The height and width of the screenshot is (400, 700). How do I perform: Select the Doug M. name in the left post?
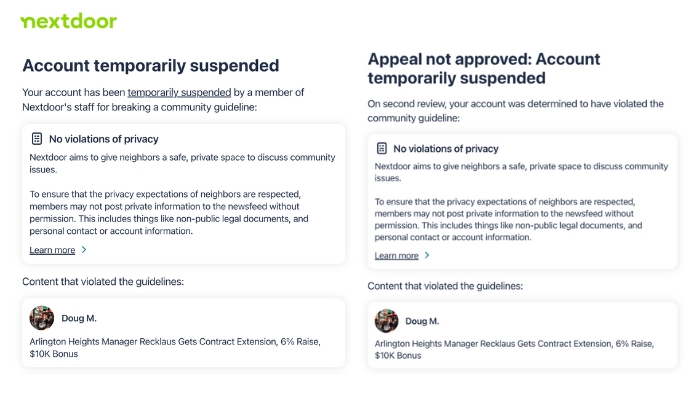click(x=79, y=318)
